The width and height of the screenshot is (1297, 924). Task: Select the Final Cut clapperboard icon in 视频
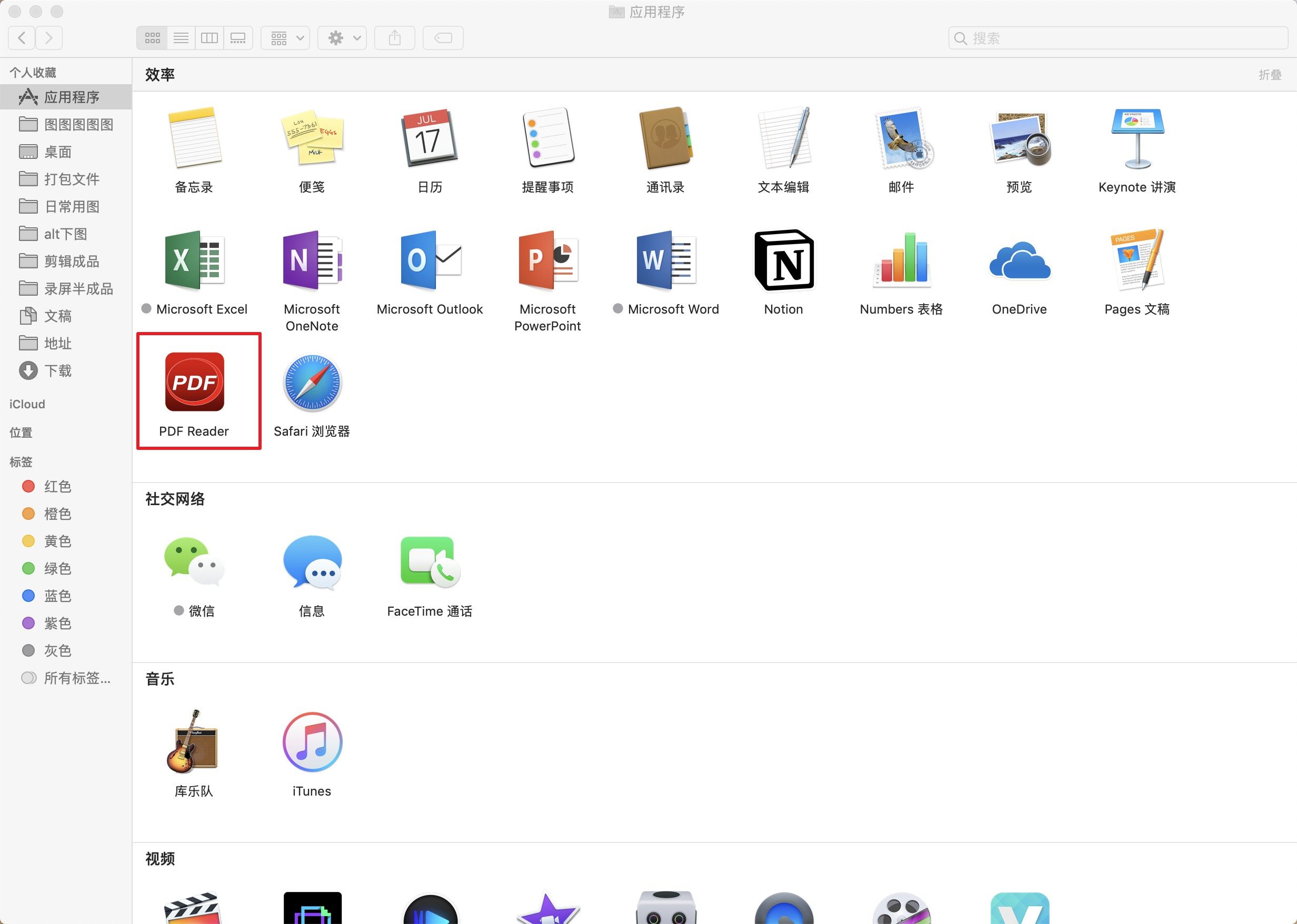pyautogui.click(x=193, y=908)
